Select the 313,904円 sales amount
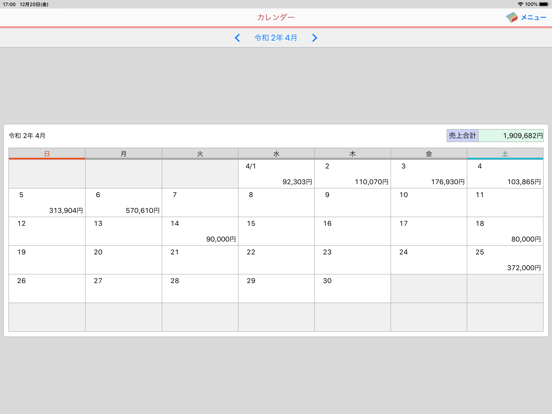 click(x=66, y=211)
